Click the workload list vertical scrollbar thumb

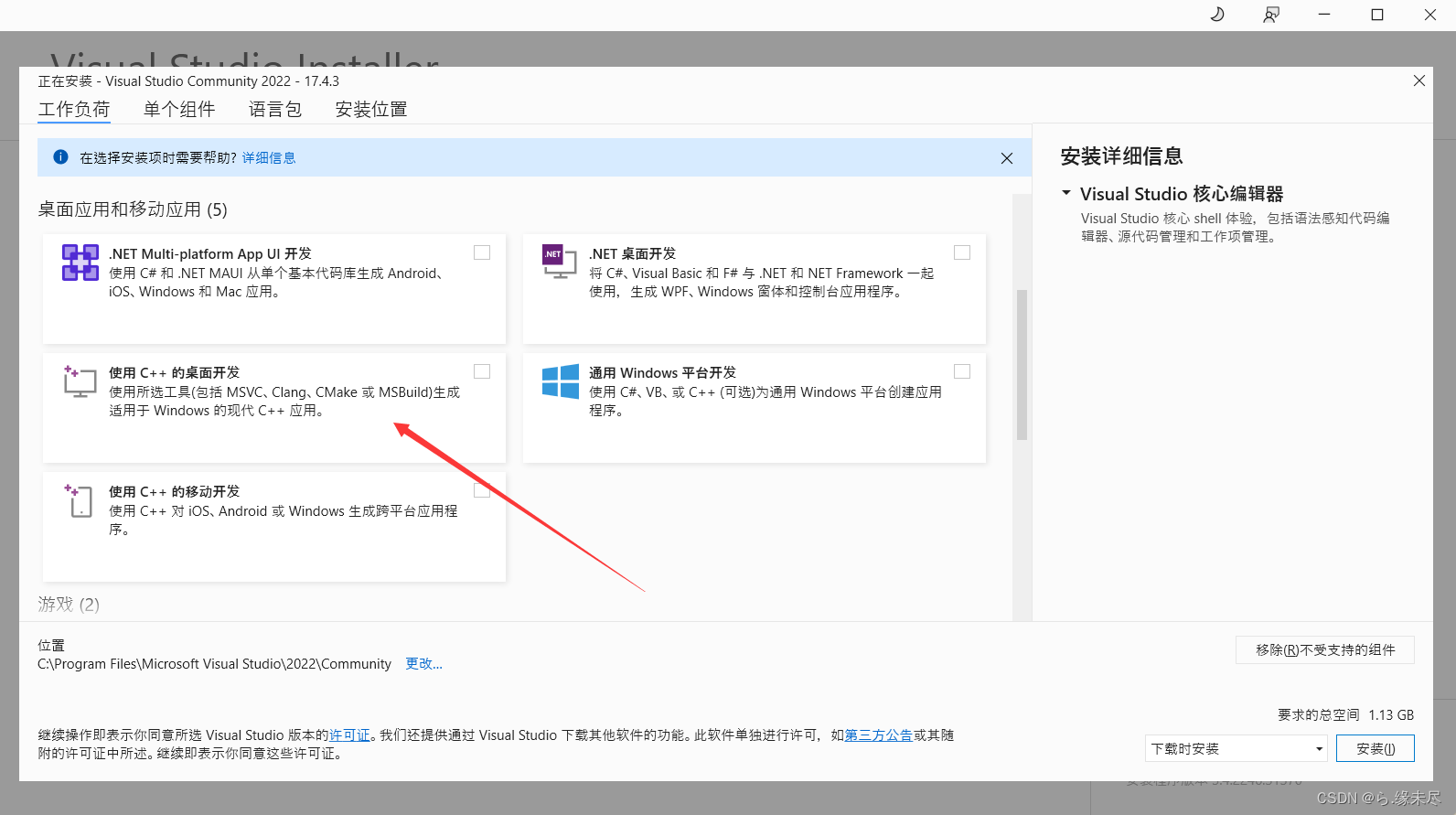coord(1022,365)
